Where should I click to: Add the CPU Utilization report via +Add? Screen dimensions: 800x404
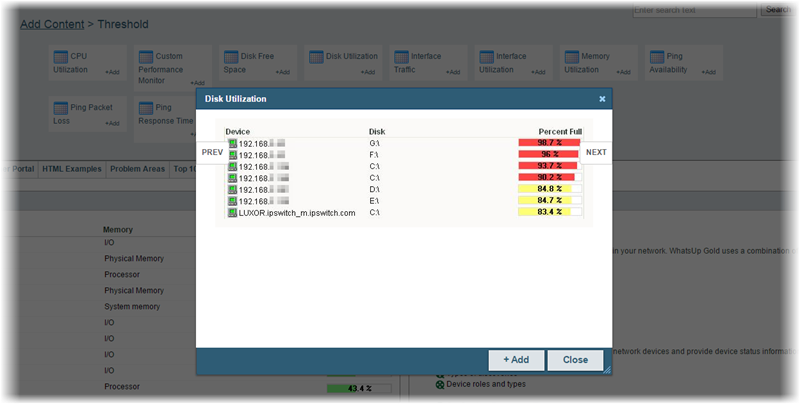(112, 72)
